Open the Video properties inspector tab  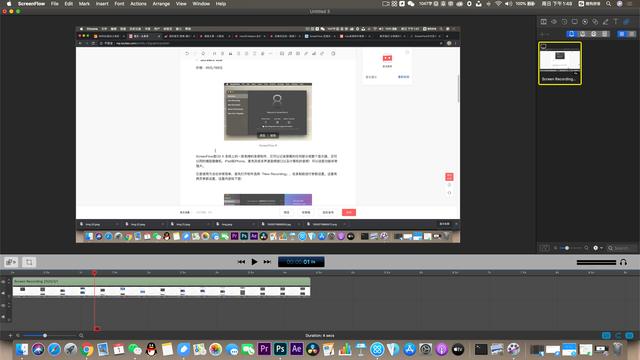[x=544, y=22]
